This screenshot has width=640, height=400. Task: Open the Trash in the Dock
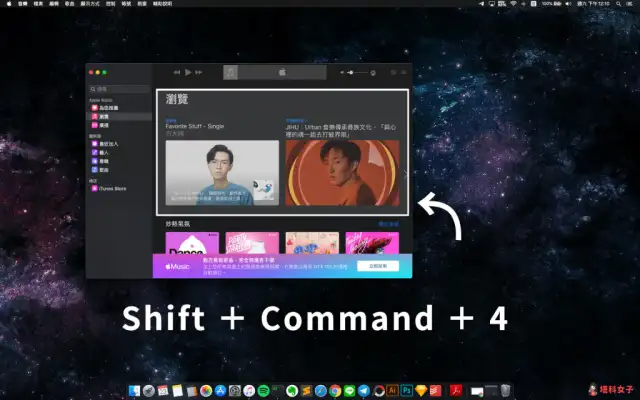[505, 391]
